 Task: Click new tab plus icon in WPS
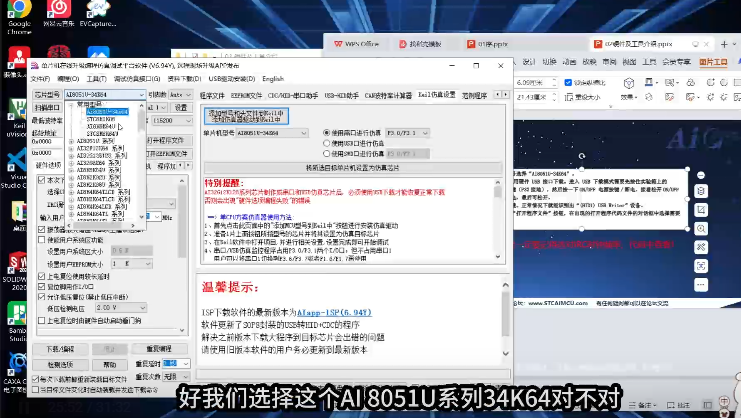pos(724,44)
